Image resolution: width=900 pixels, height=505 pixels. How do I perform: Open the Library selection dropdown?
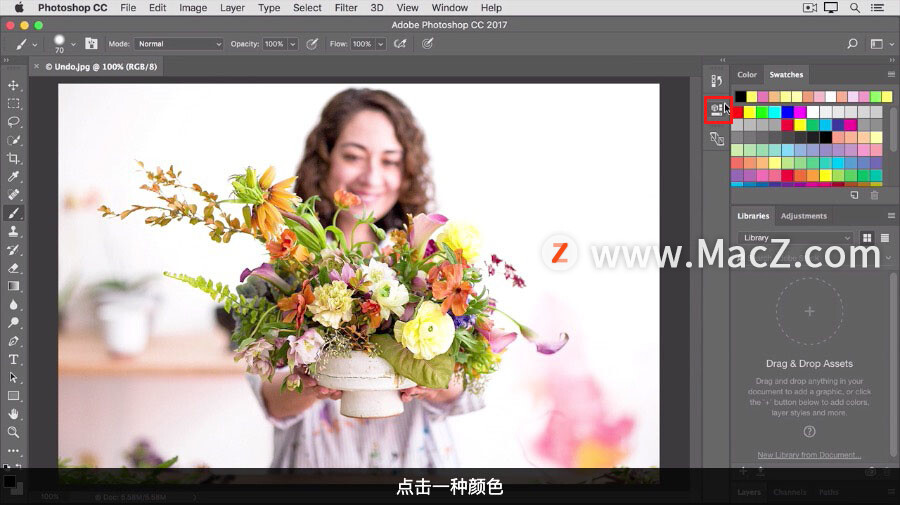[x=796, y=238]
